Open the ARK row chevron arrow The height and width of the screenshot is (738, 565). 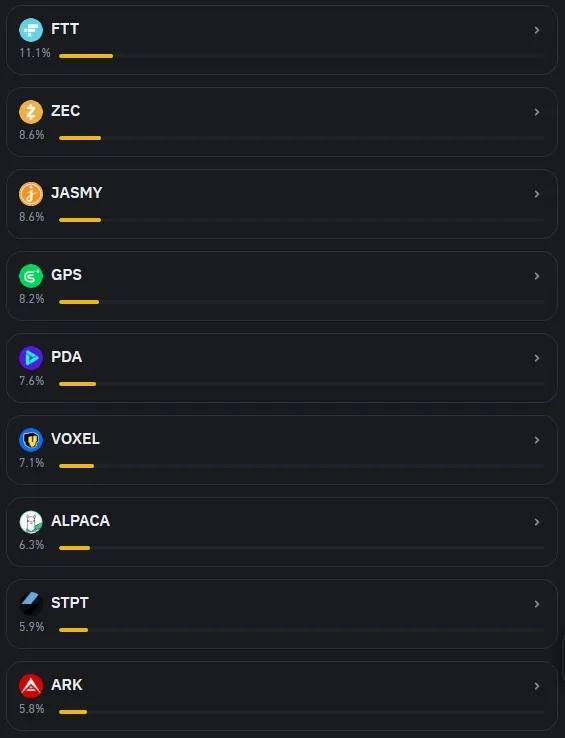click(536, 686)
